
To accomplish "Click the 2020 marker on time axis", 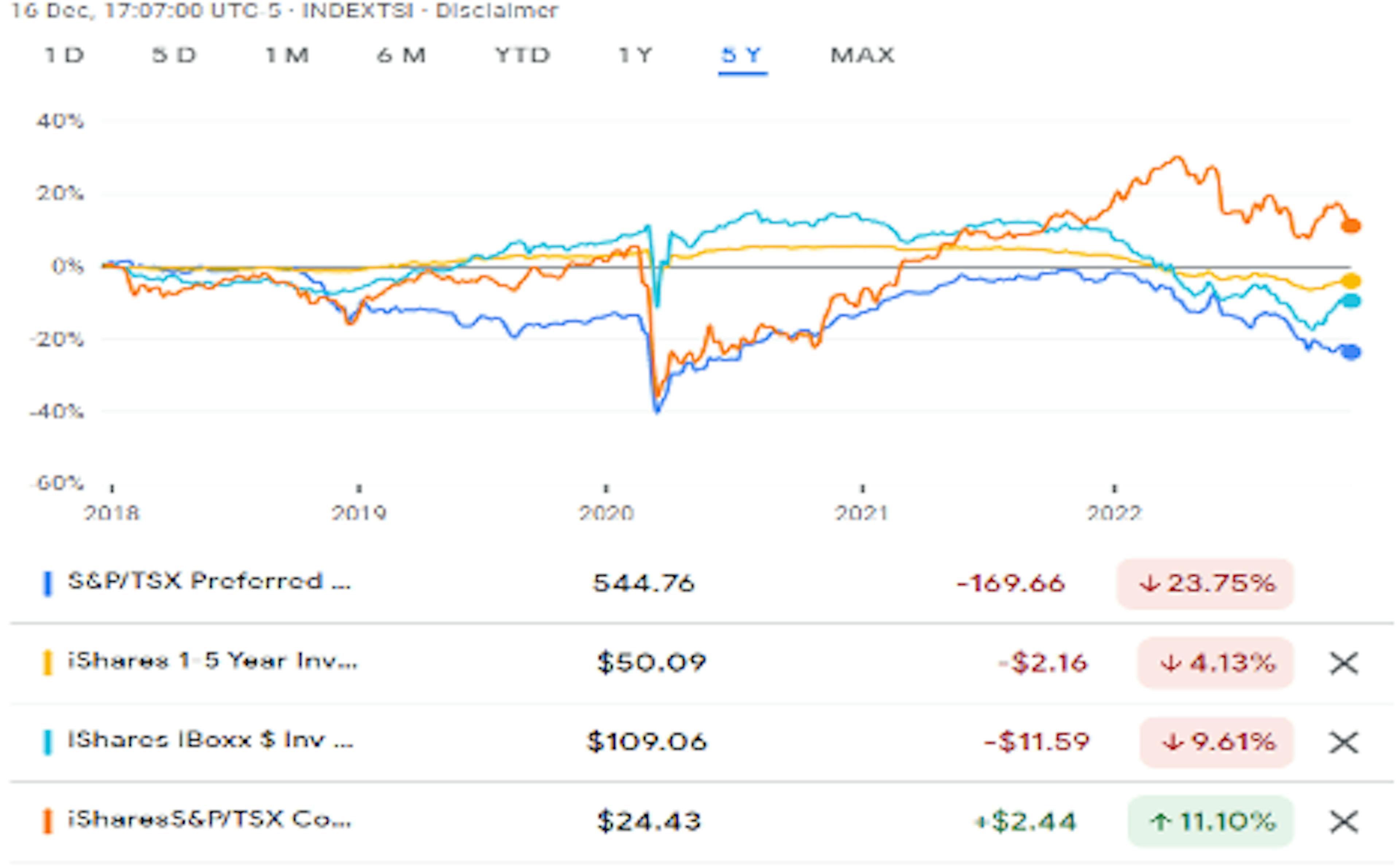I will [x=606, y=512].
